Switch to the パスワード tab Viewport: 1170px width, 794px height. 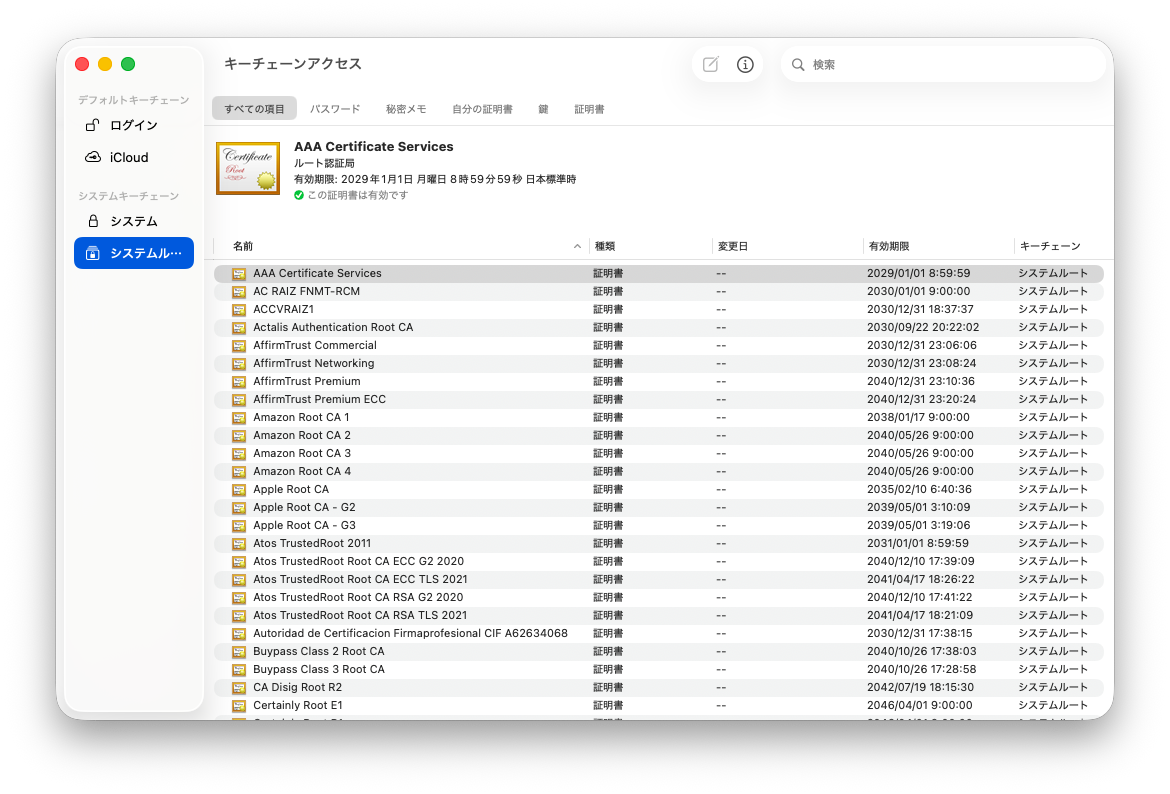click(335, 109)
